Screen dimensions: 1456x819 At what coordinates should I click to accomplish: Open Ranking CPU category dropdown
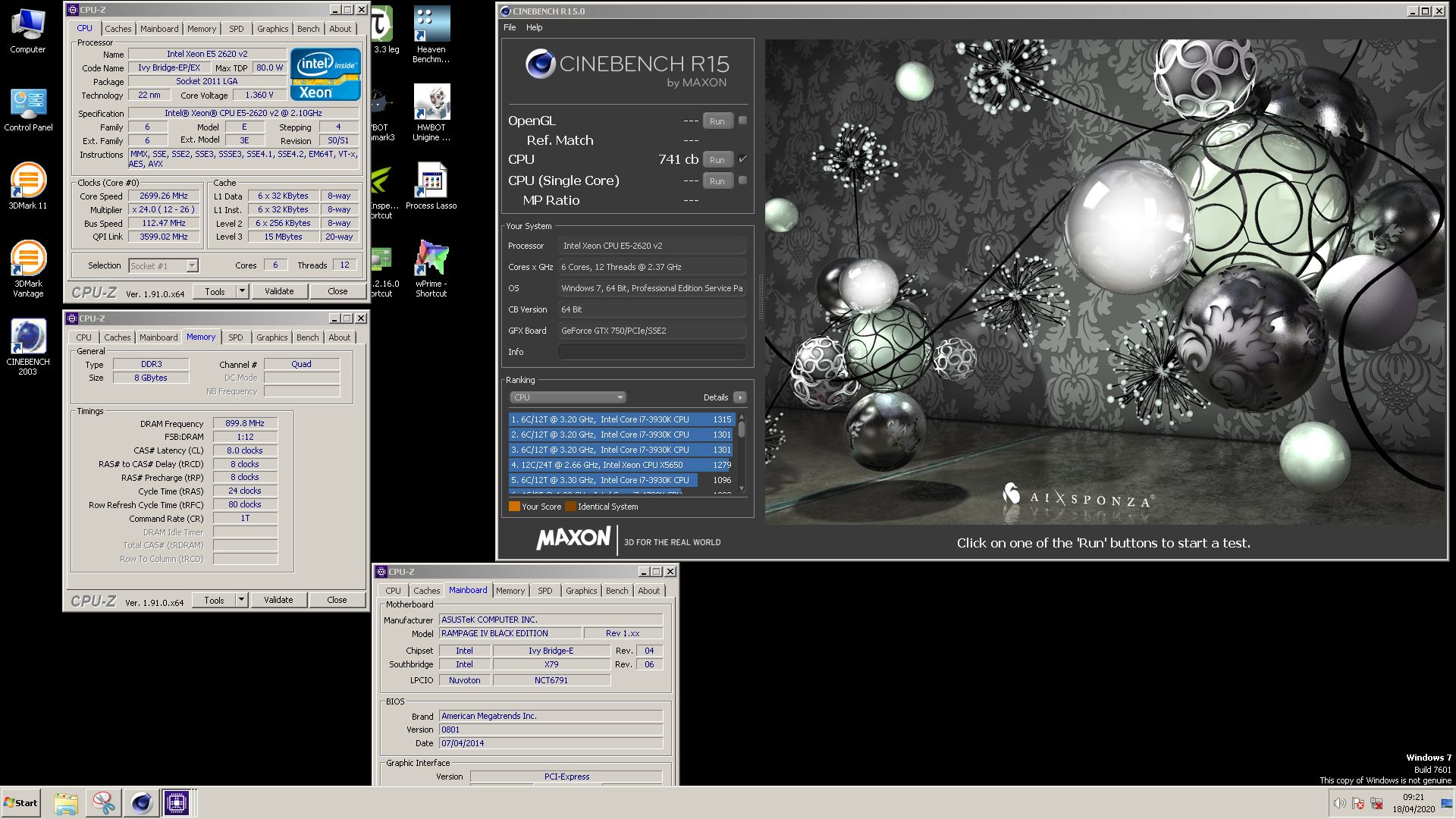tap(567, 397)
